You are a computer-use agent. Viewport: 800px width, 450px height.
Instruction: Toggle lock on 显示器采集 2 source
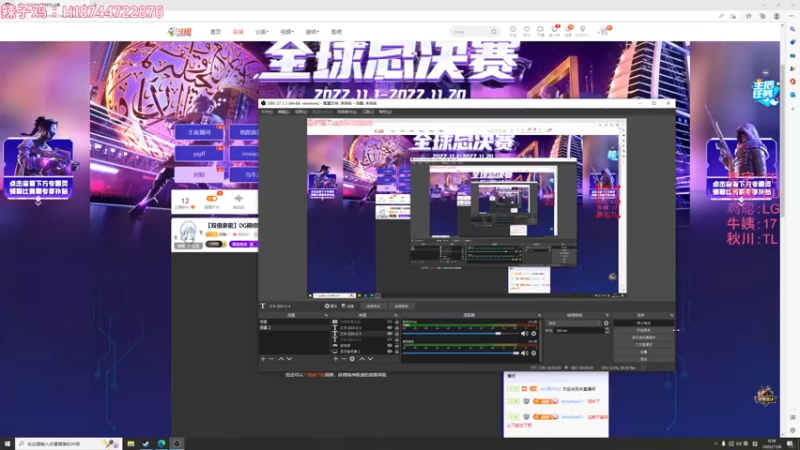pos(396,352)
